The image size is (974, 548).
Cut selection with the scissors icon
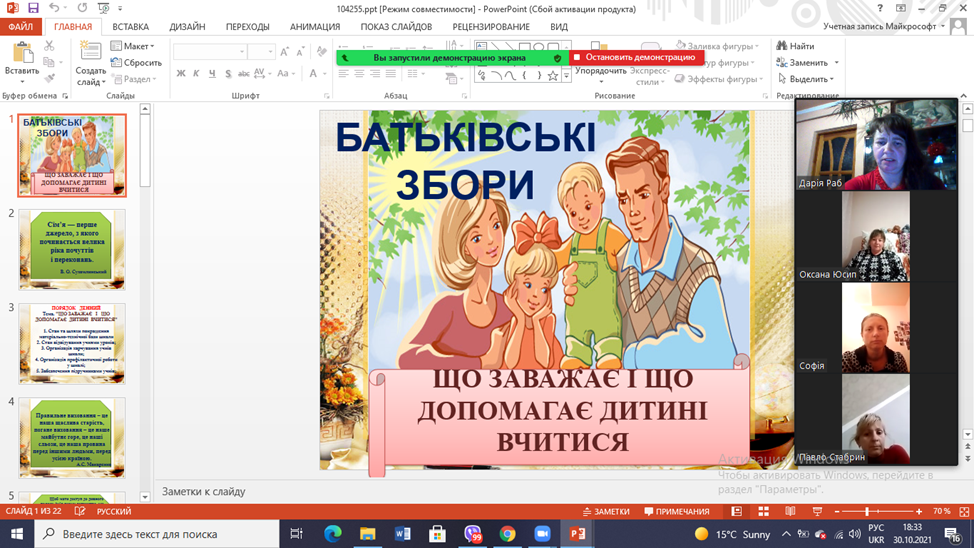point(49,46)
